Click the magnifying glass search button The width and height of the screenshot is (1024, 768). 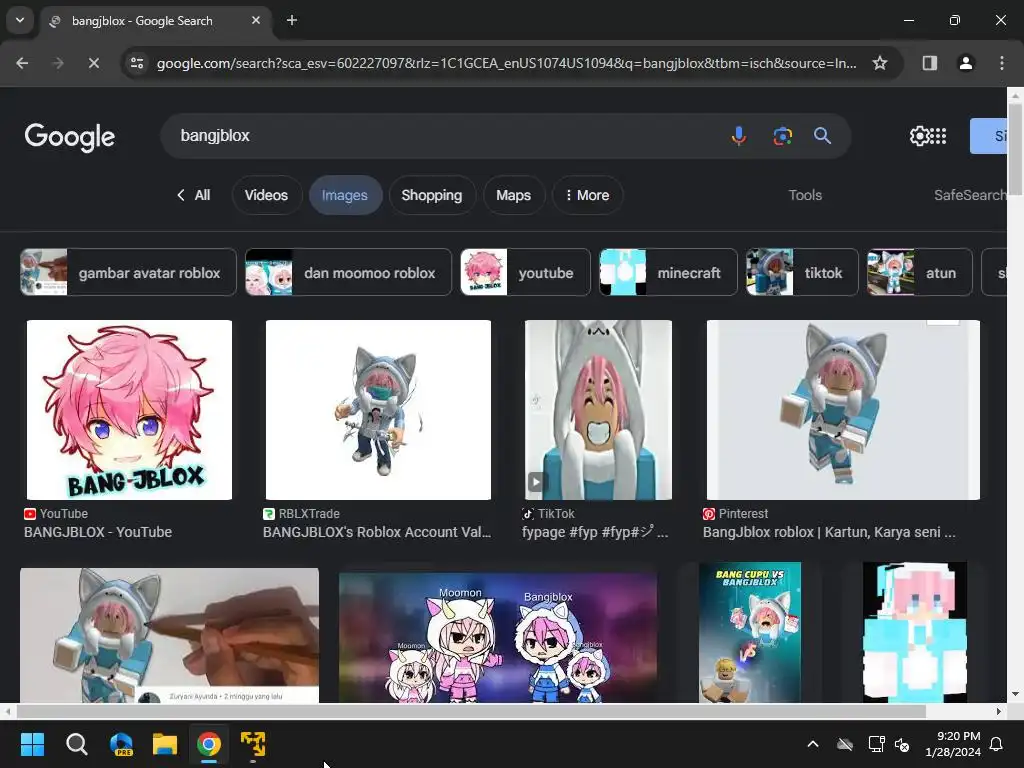[x=822, y=136]
